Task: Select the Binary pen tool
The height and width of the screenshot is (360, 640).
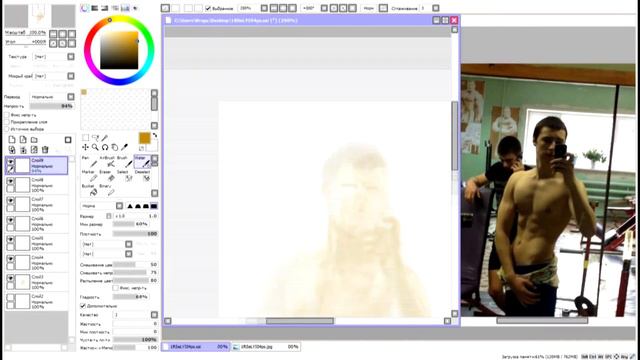Action: point(108,190)
